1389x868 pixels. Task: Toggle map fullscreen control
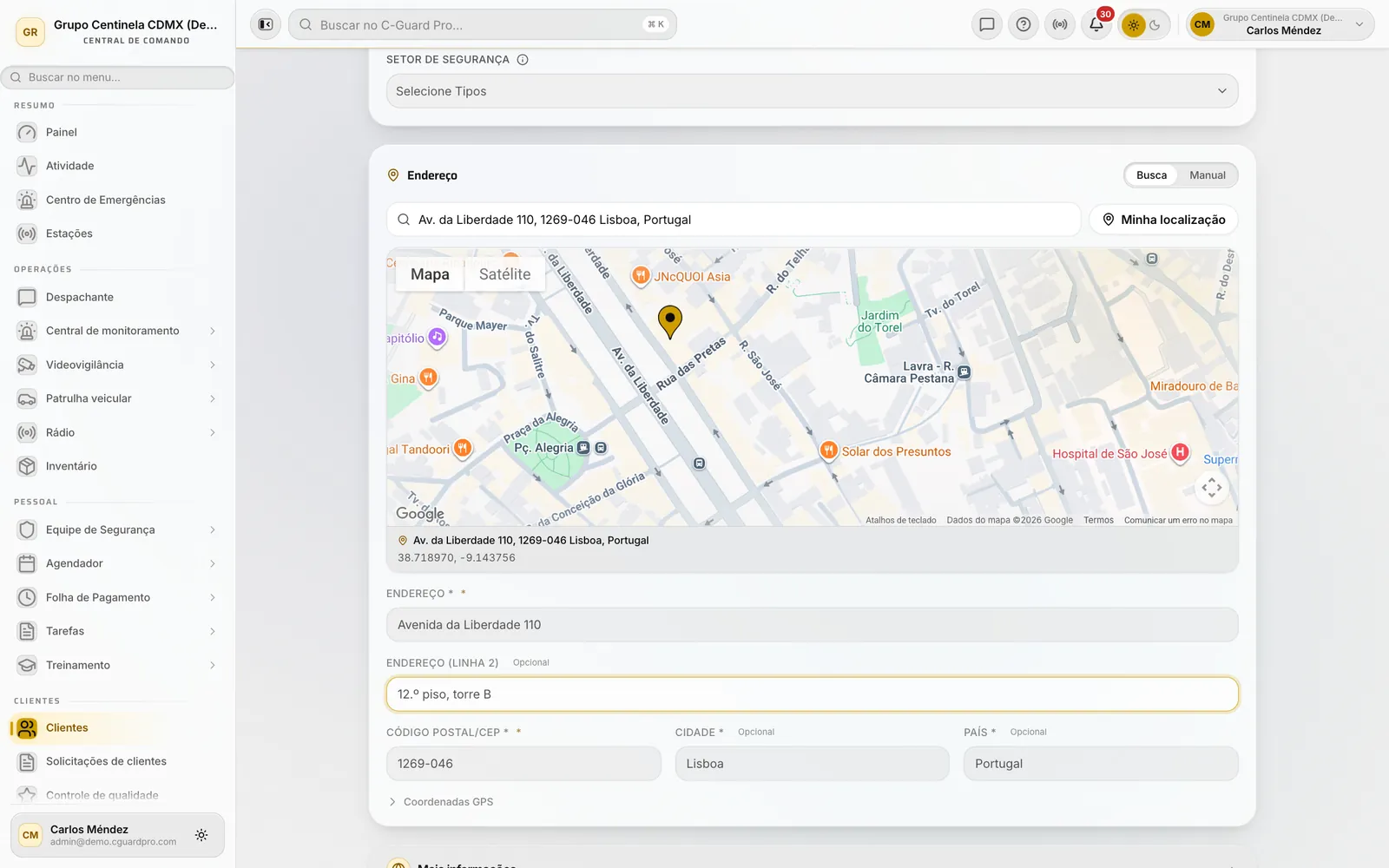click(1211, 488)
